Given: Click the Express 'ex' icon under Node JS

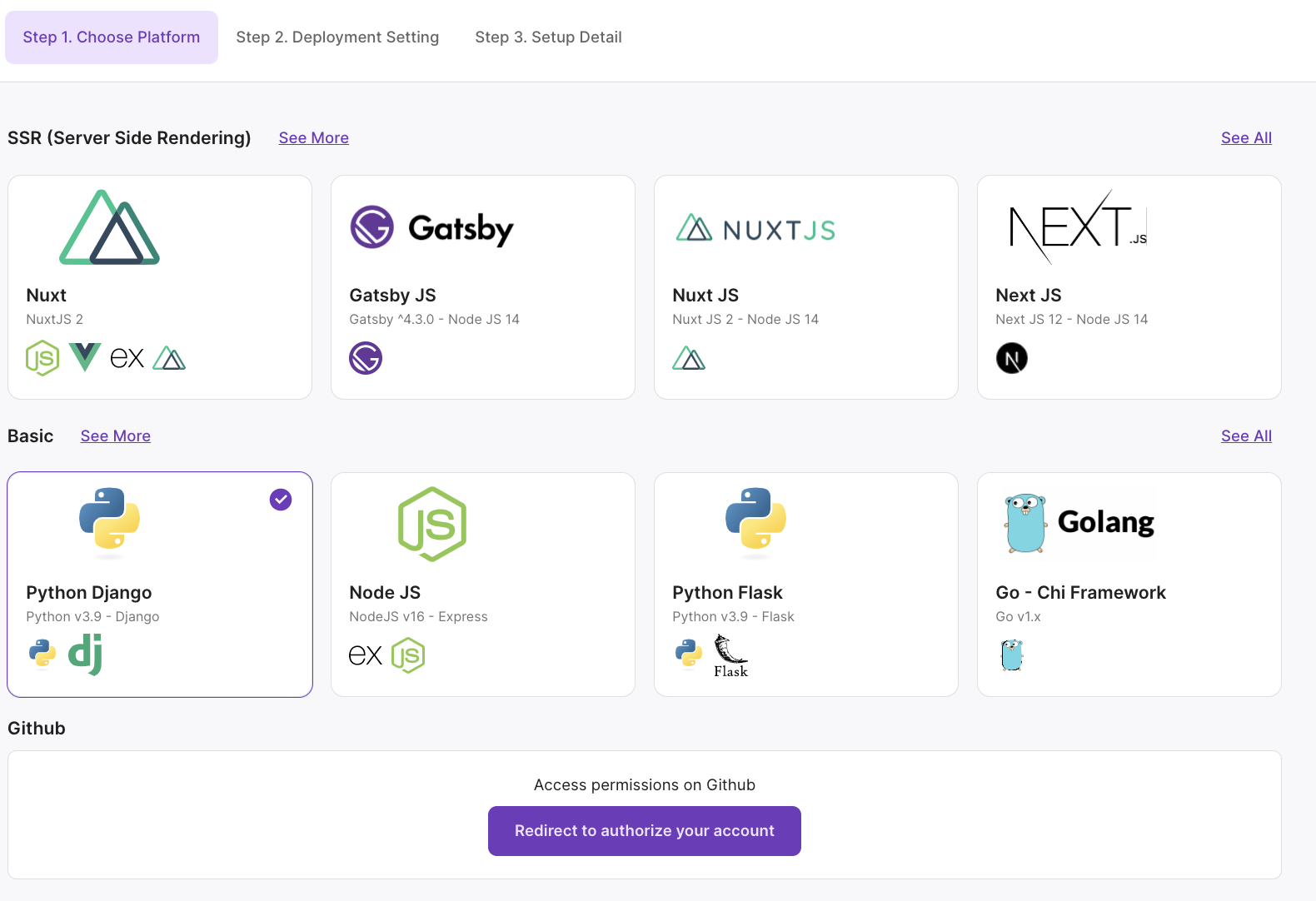Looking at the screenshot, I should click(365, 655).
